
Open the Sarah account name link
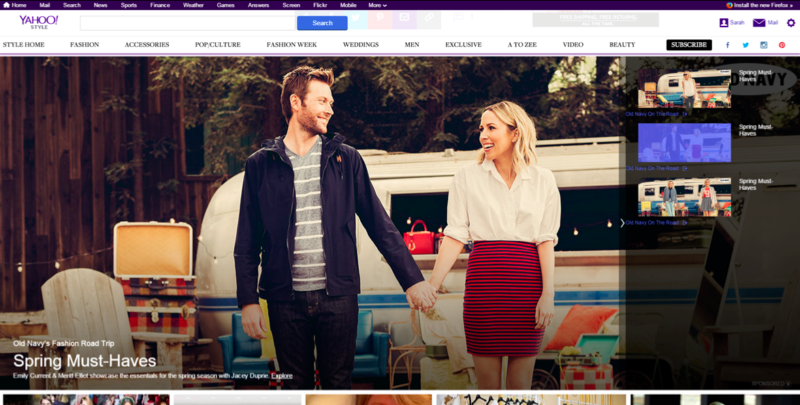coord(737,23)
